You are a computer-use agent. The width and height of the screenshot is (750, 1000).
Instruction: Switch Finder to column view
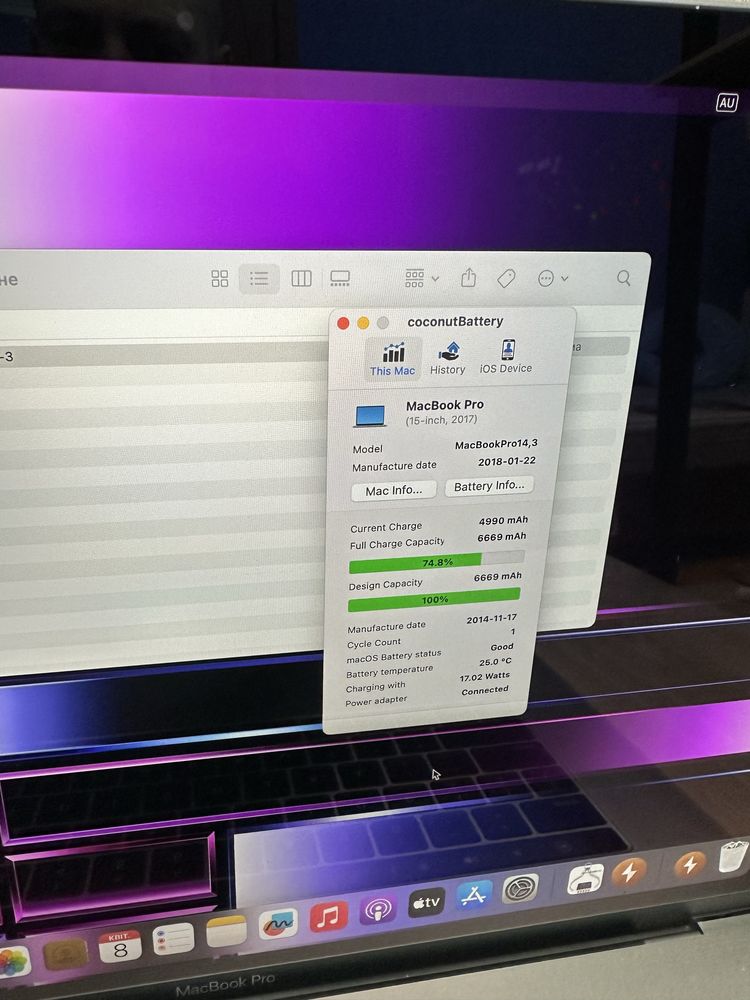point(301,279)
